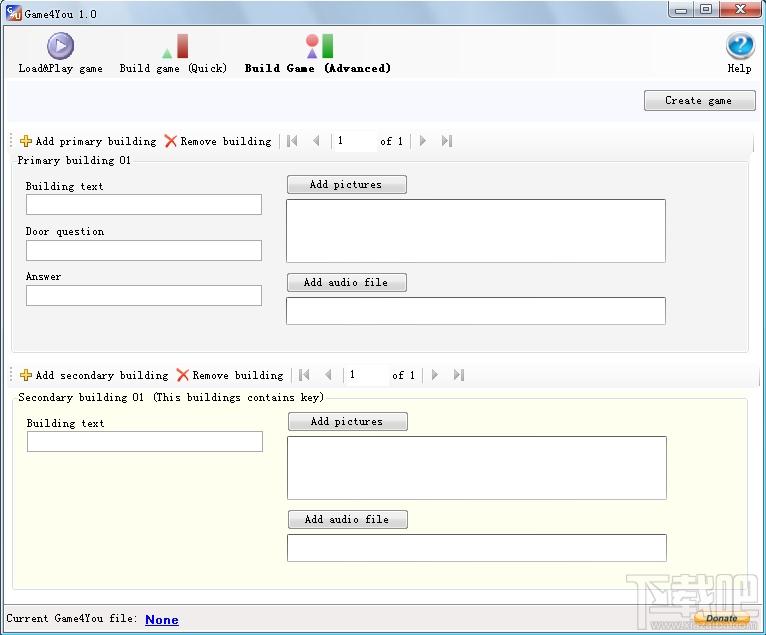
Task: Select Build Game (Advanced) mode
Action: tap(318, 53)
